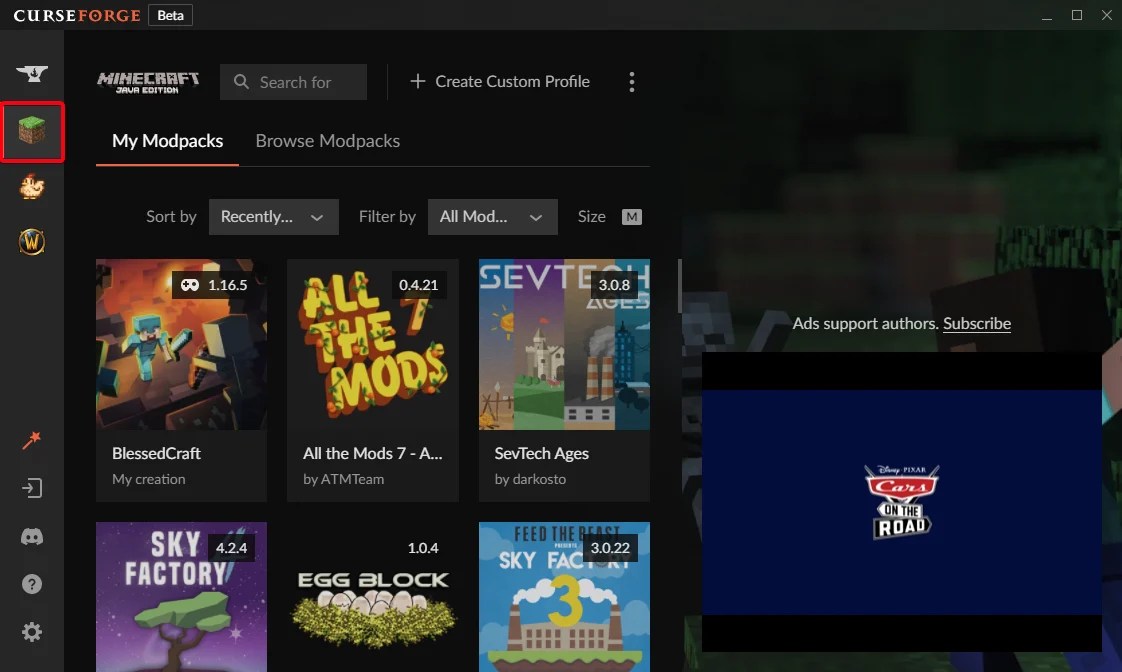The width and height of the screenshot is (1122, 672).
Task: Open the SevTech Ages modpack thumbnail
Action: [563, 345]
